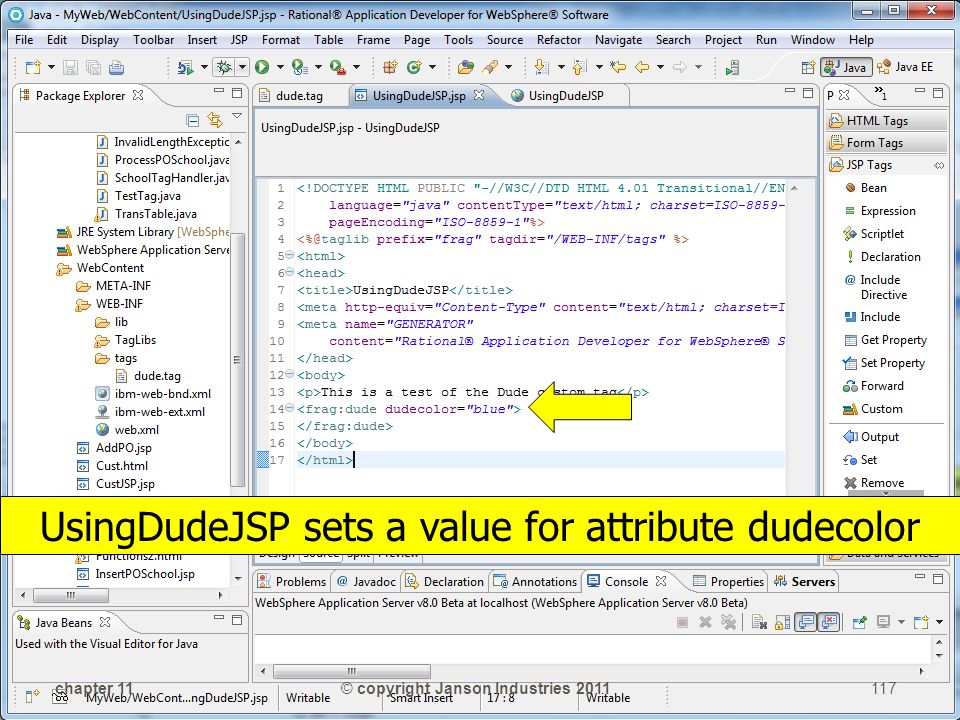Open the Refactor menu
This screenshot has height=720, width=960.
tap(559, 40)
